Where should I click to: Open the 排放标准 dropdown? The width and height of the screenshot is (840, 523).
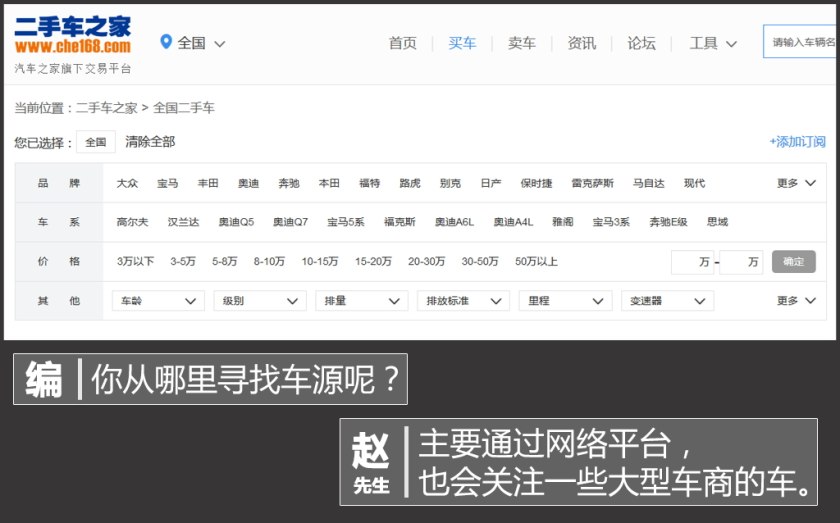pos(463,301)
